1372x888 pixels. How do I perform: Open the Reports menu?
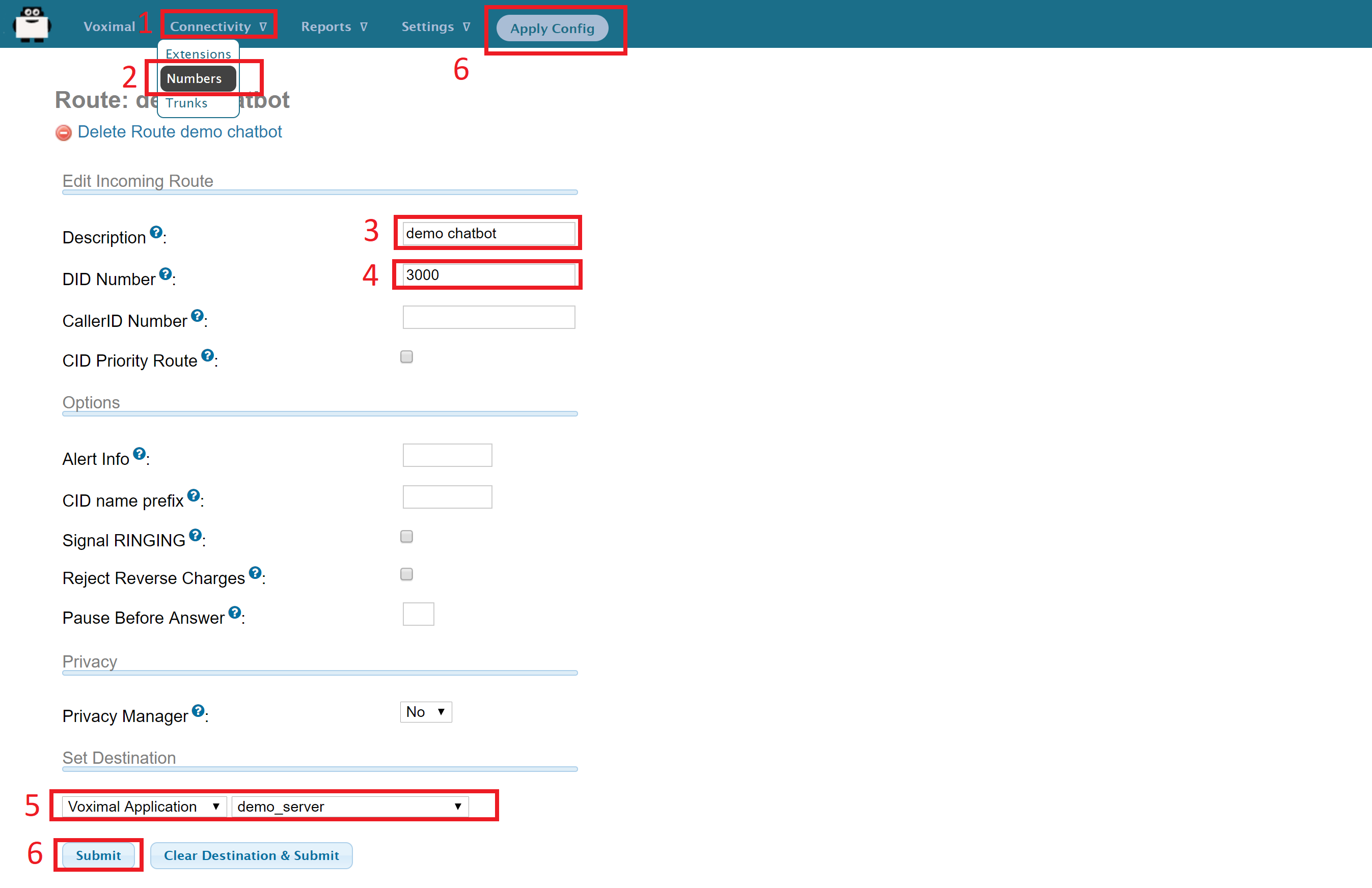pos(334,26)
